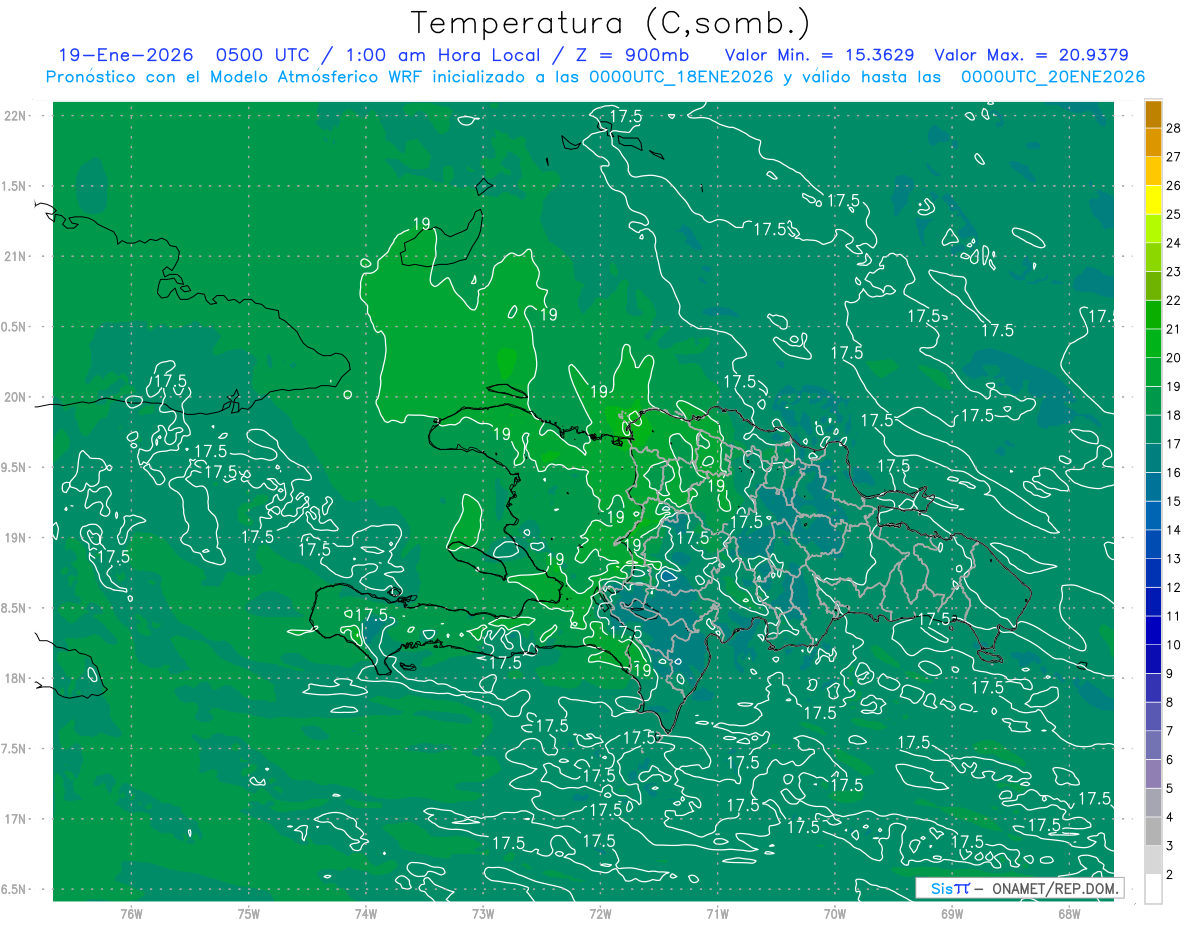Screen dimensions: 1200x927
Task: Pick the blue swatch between 13 and 14
Action: click(x=1153, y=544)
